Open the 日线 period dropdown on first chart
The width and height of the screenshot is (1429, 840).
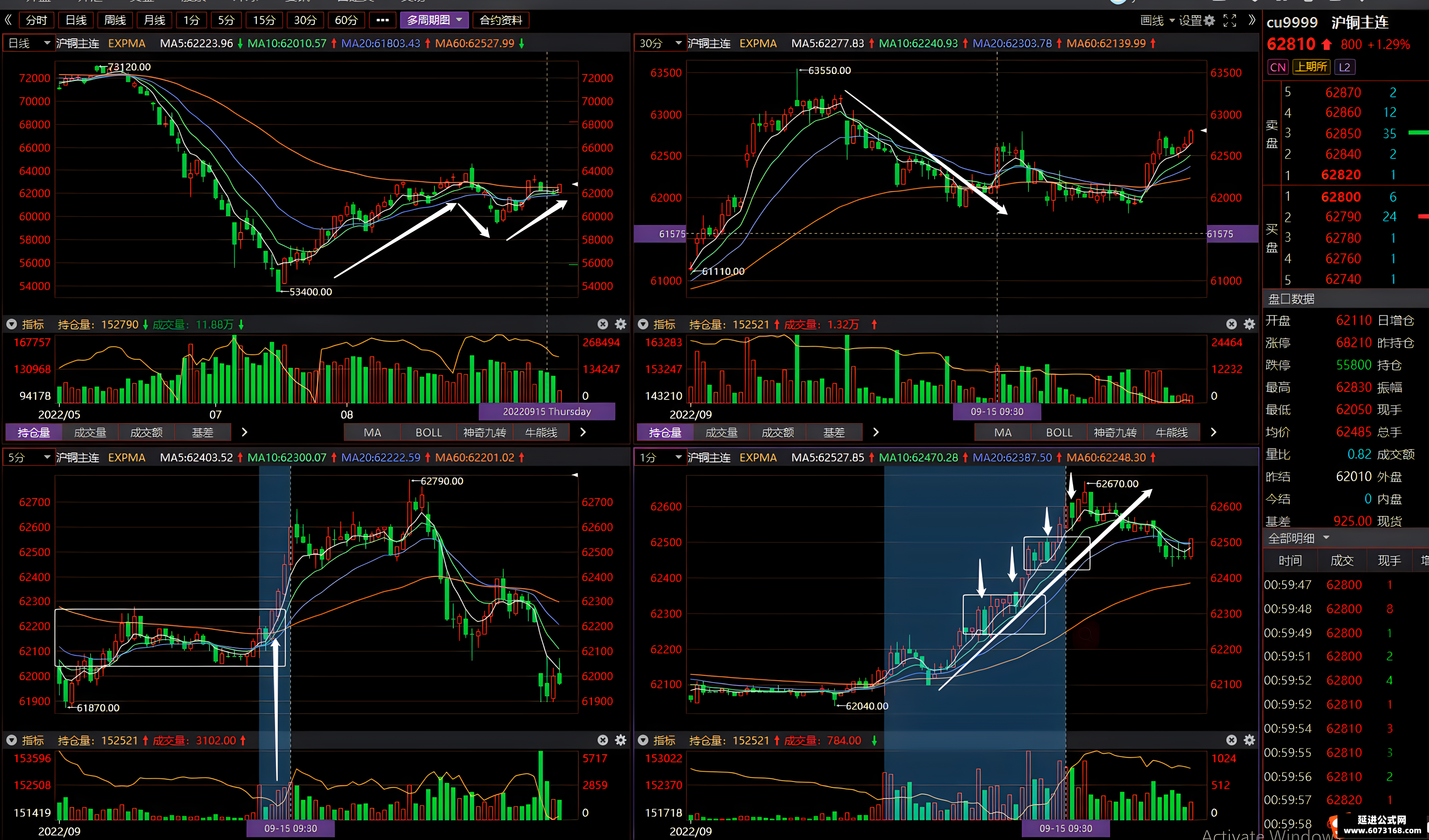(28, 43)
